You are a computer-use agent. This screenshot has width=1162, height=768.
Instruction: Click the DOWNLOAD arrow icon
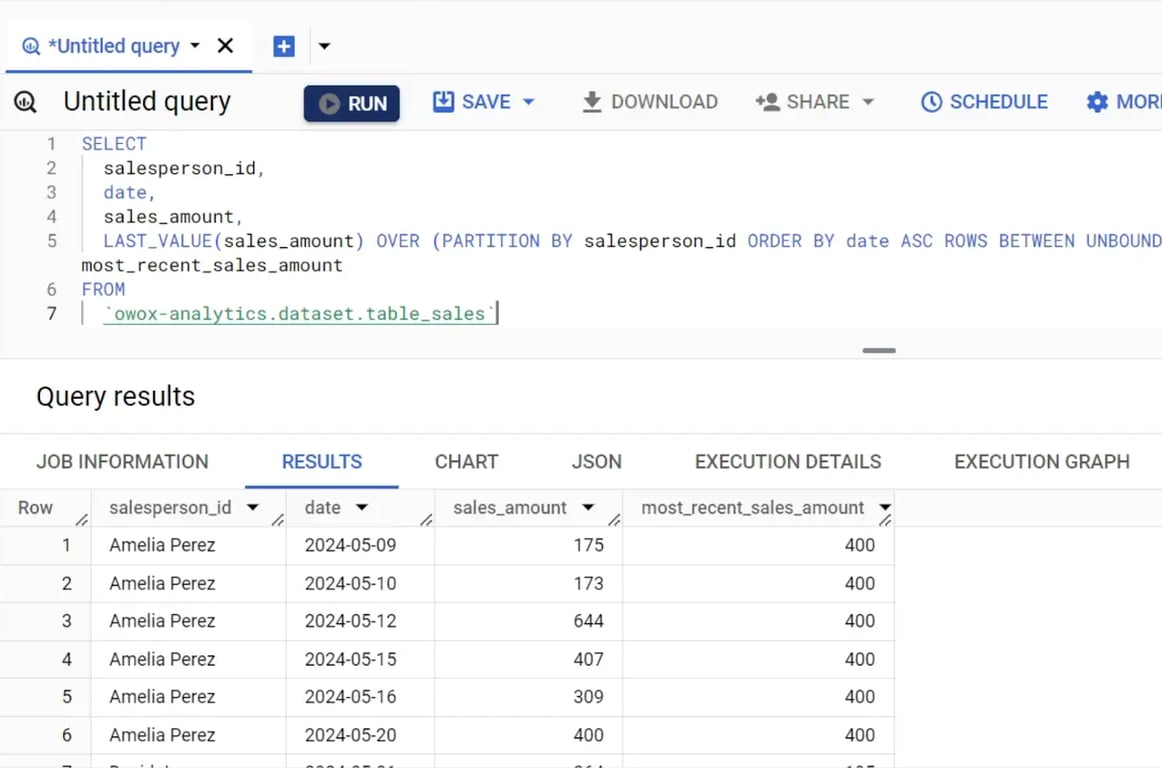pos(591,102)
